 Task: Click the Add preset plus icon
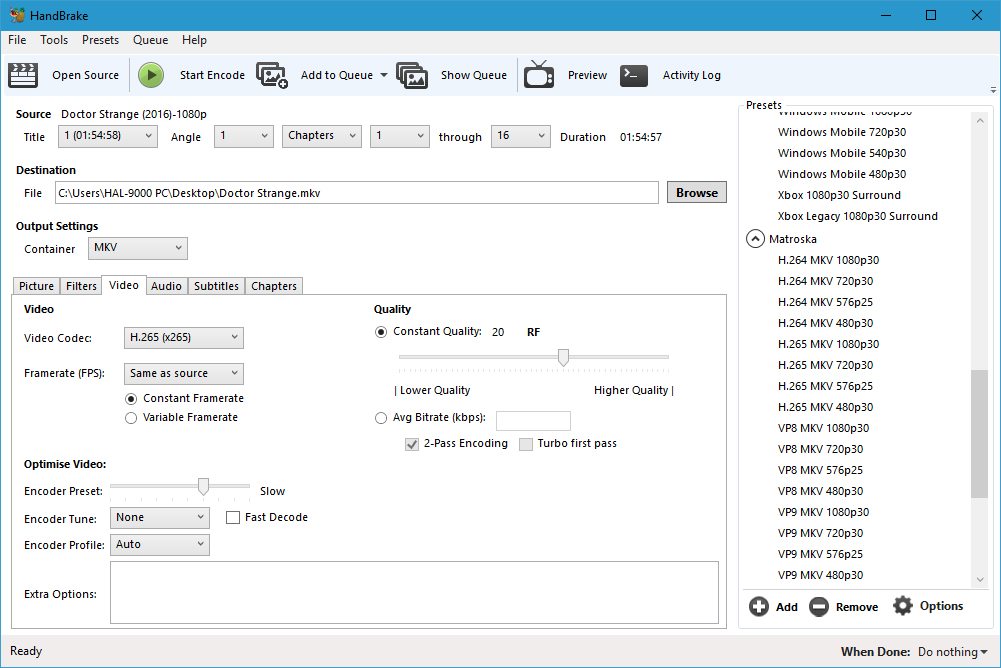tap(759, 606)
